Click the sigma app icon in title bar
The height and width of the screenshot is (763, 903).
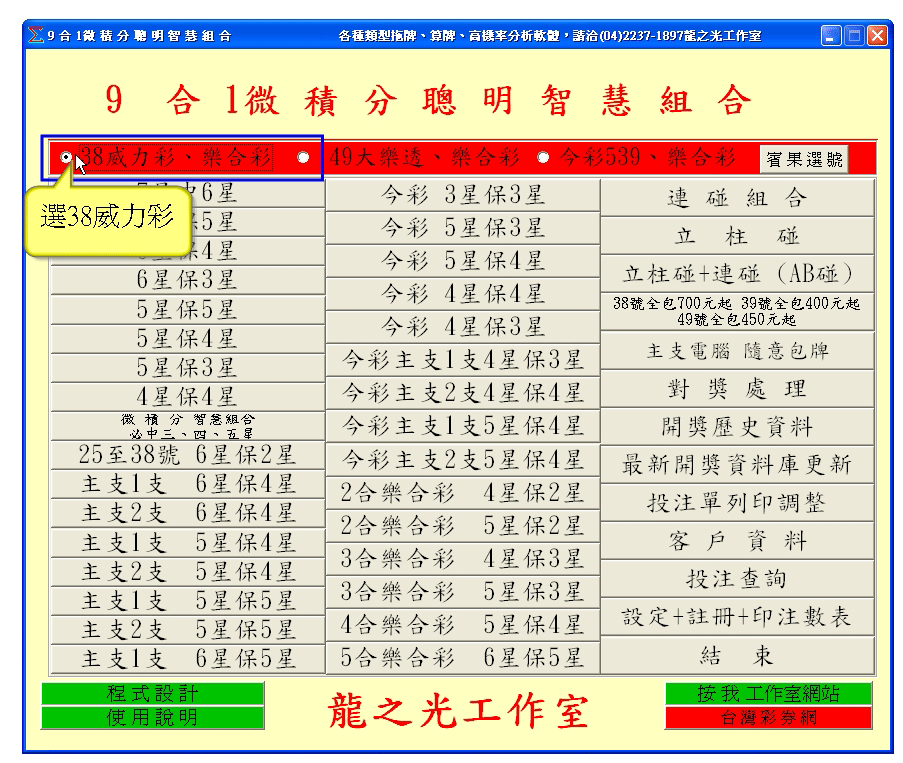[x=36, y=35]
